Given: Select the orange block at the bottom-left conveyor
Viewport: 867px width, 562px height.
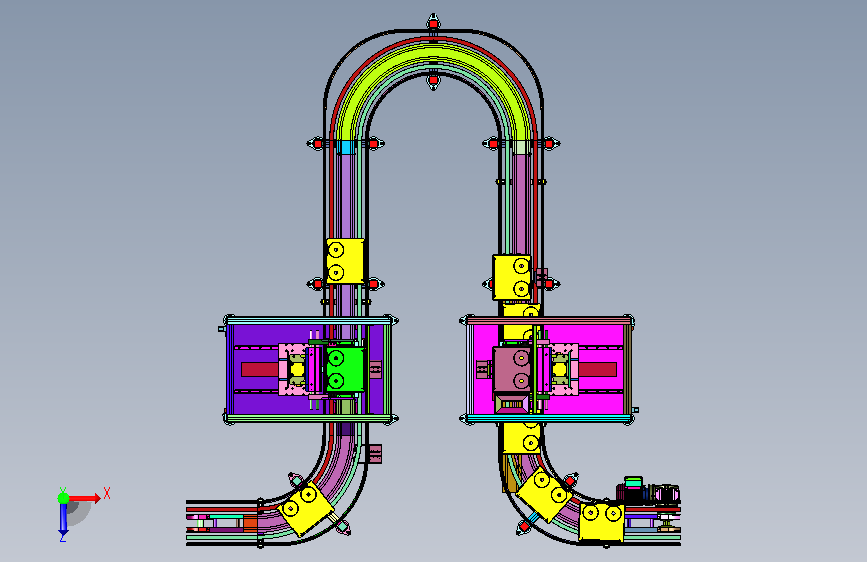Looking at the screenshot, I should [x=250, y=522].
